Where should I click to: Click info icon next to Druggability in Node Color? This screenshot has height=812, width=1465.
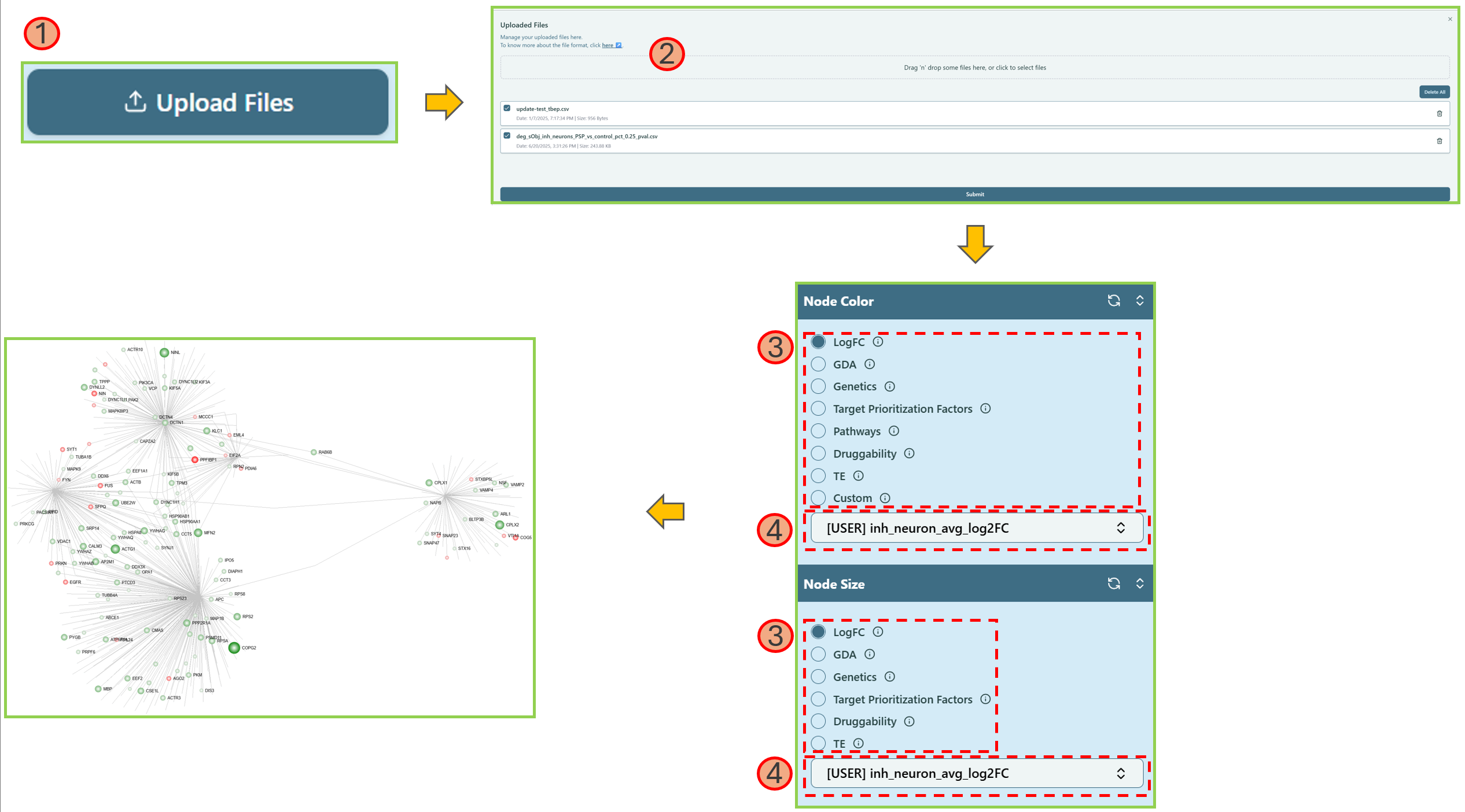click(909, 453)
